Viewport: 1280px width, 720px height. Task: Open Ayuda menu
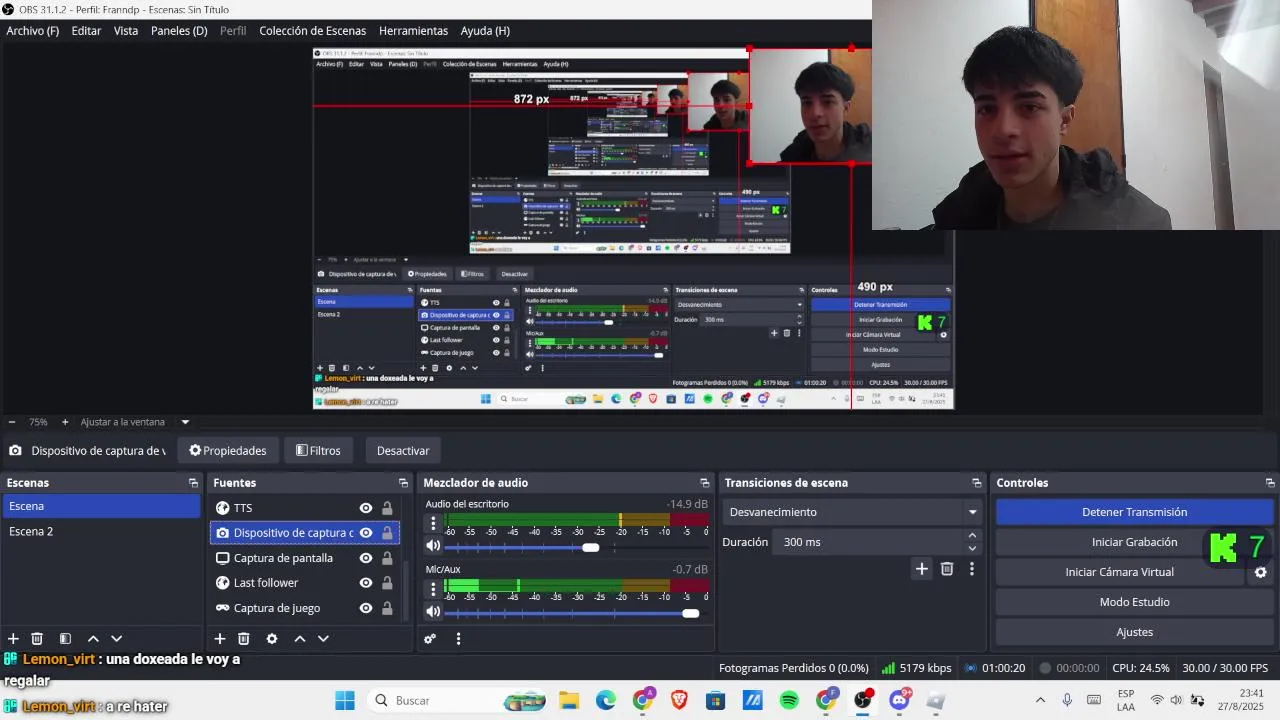(x=485, y=31)
